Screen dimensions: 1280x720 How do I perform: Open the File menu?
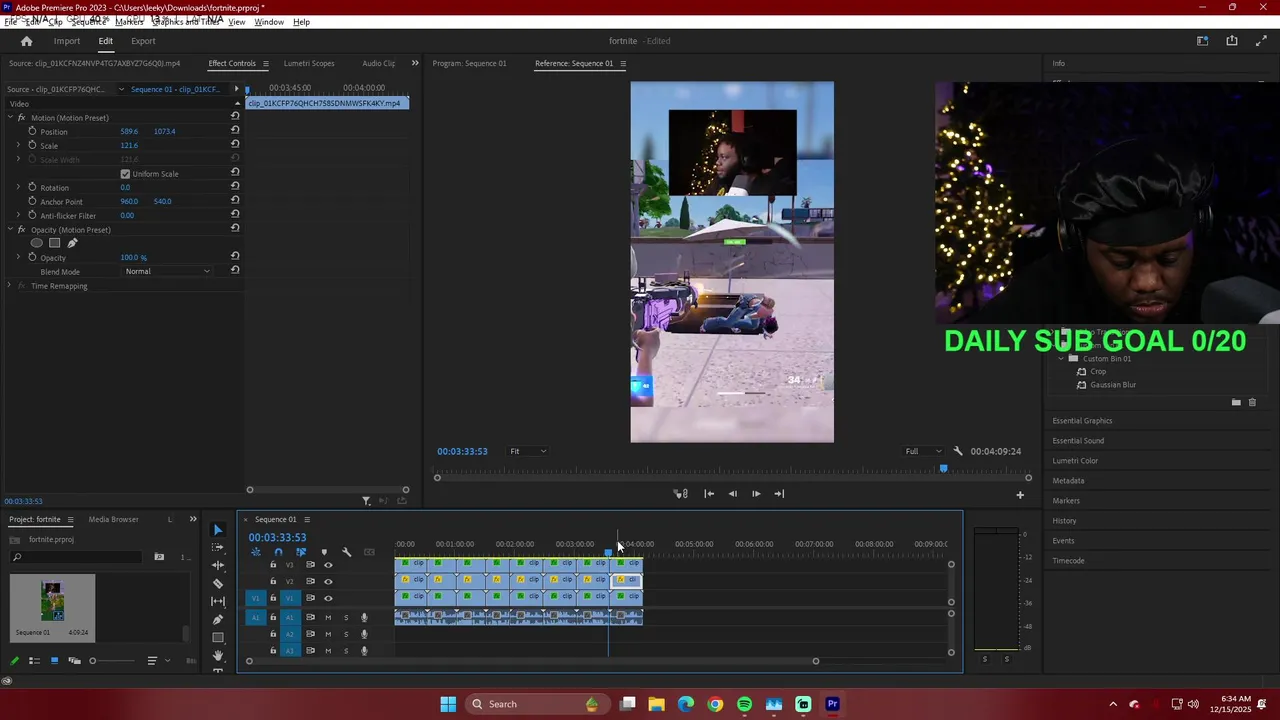(10, 22)
